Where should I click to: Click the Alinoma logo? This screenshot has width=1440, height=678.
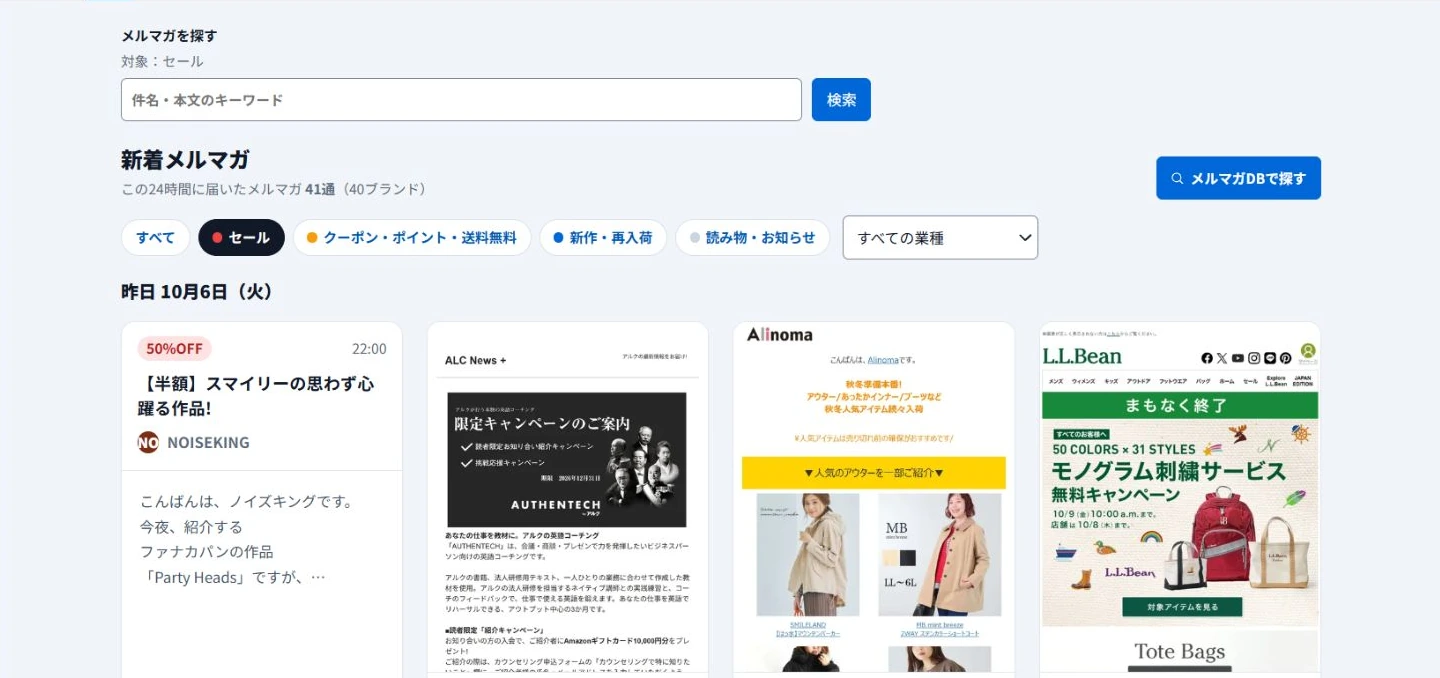pos(779,335)
